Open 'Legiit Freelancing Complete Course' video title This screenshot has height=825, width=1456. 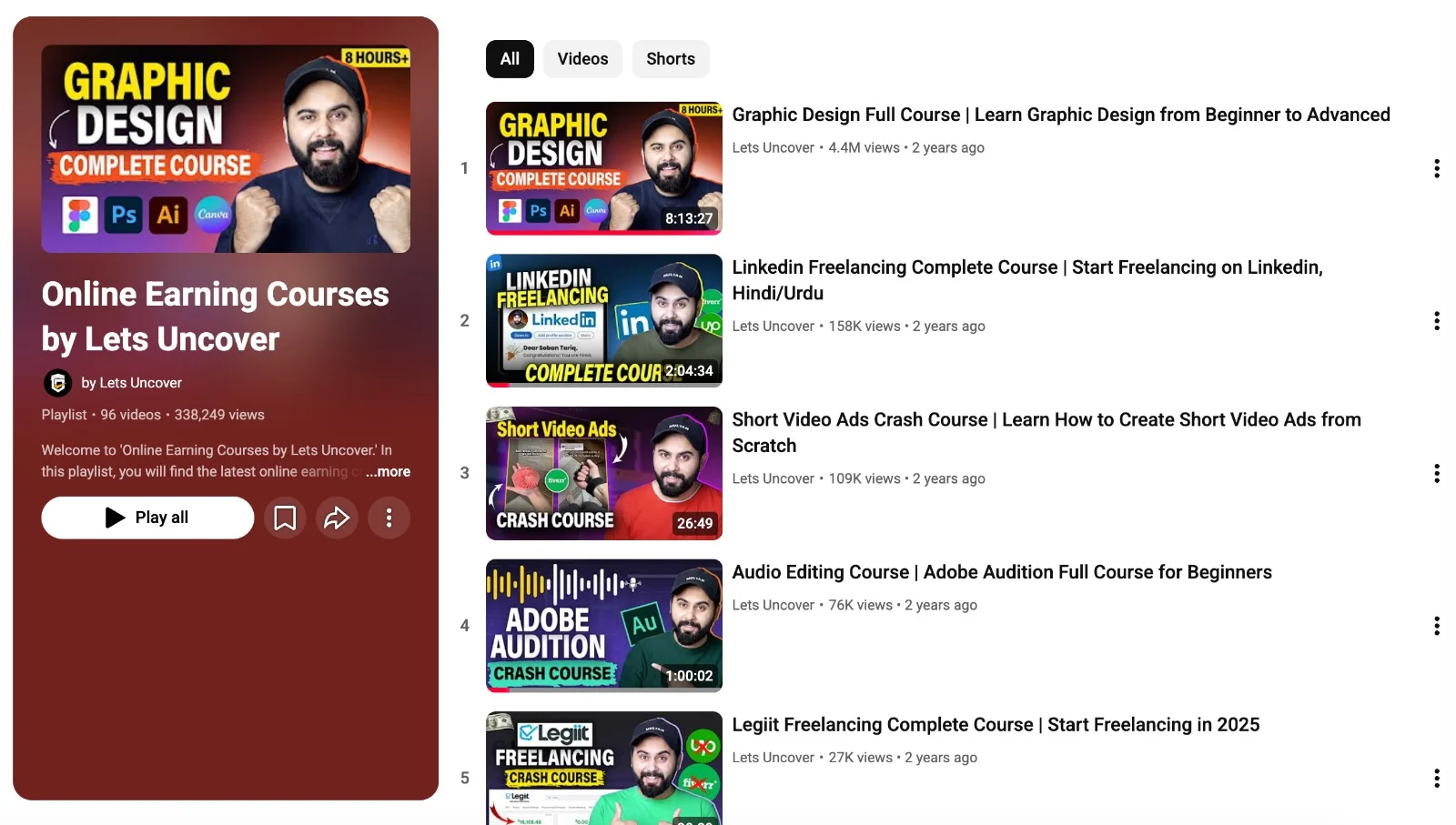coord(996,725)
